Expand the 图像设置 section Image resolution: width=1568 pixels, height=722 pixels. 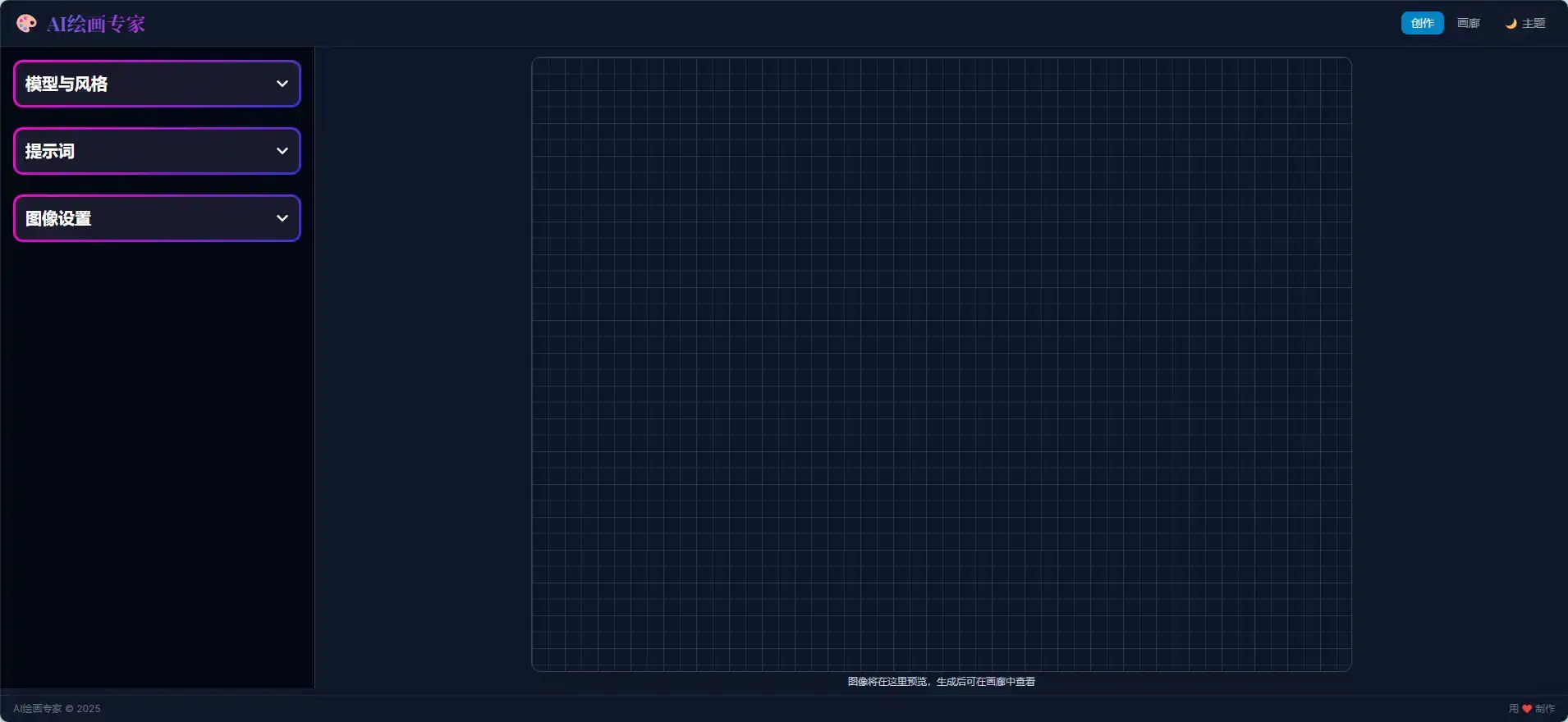(x=157, y=218)
